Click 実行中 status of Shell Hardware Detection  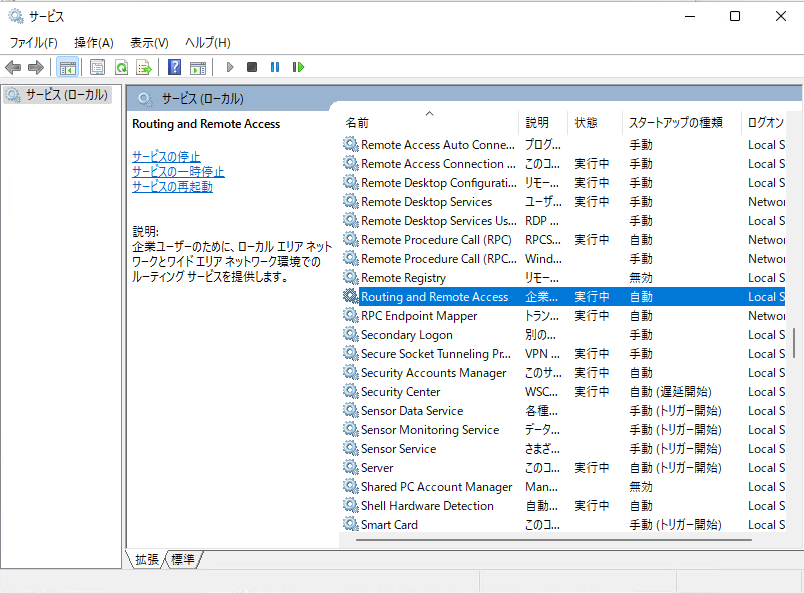[x=592, y=505]
